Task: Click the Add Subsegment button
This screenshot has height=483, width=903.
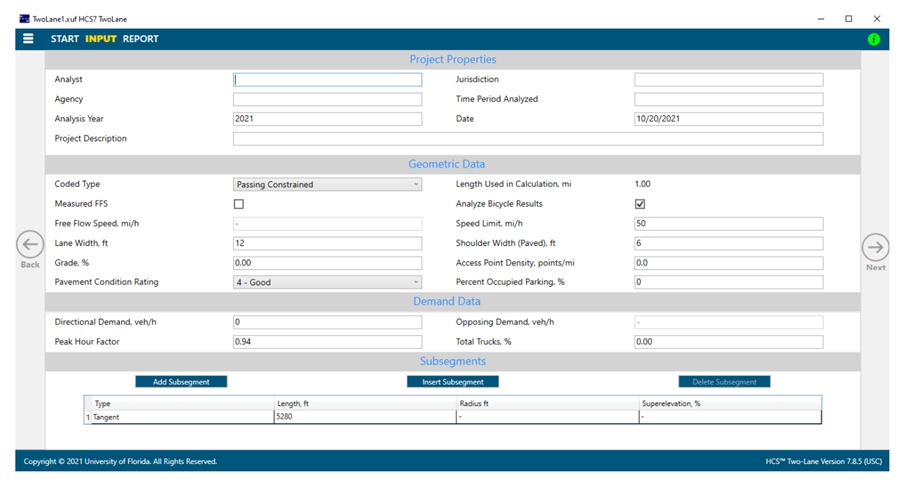Action: click(x=181, y=382)
